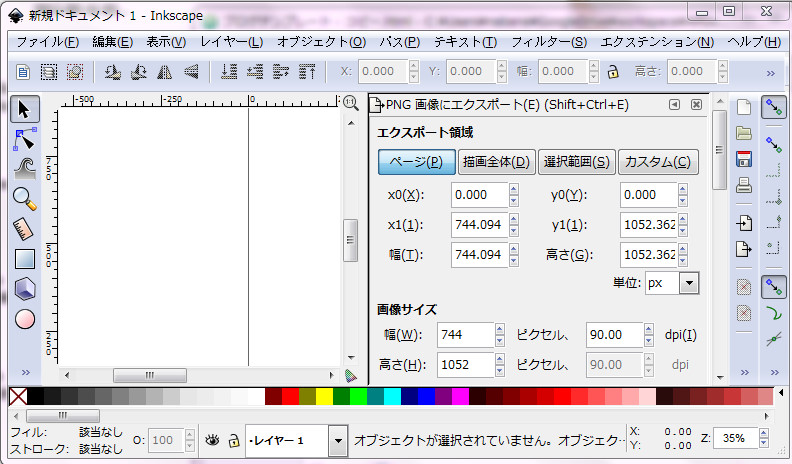Click Print icon in command bar
This screenshot has height=464, width=792.
744,185
